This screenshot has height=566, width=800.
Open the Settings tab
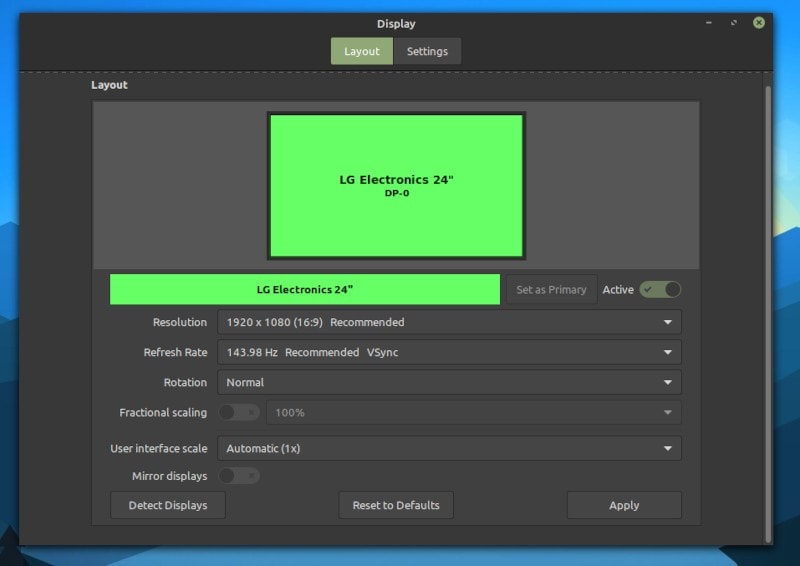(427, 51)
